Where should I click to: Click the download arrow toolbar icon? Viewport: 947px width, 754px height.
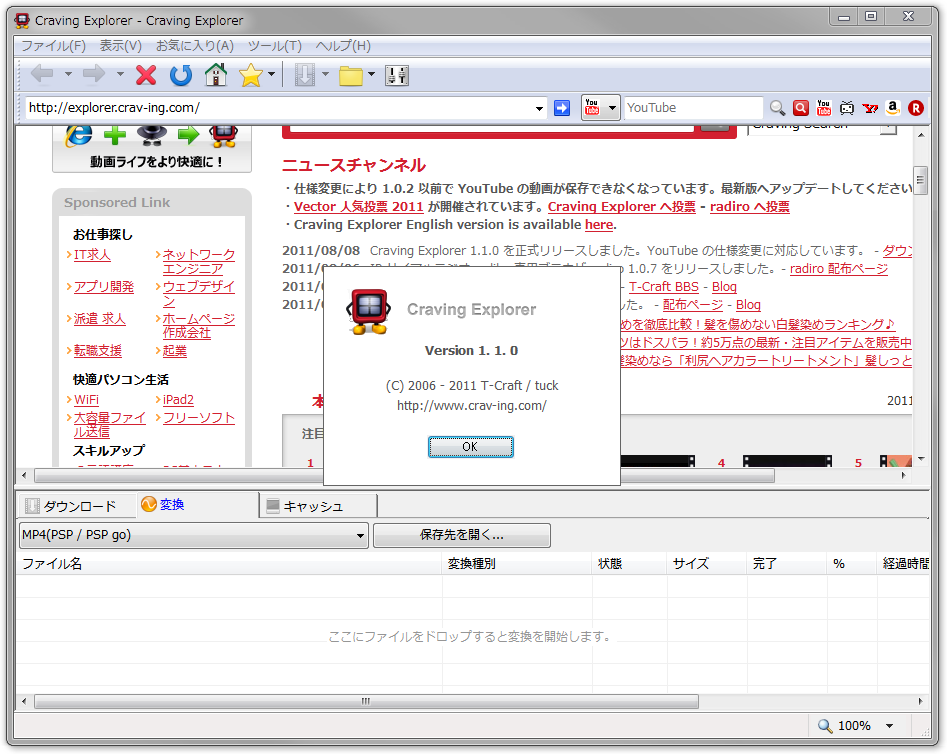coord(305,75)
